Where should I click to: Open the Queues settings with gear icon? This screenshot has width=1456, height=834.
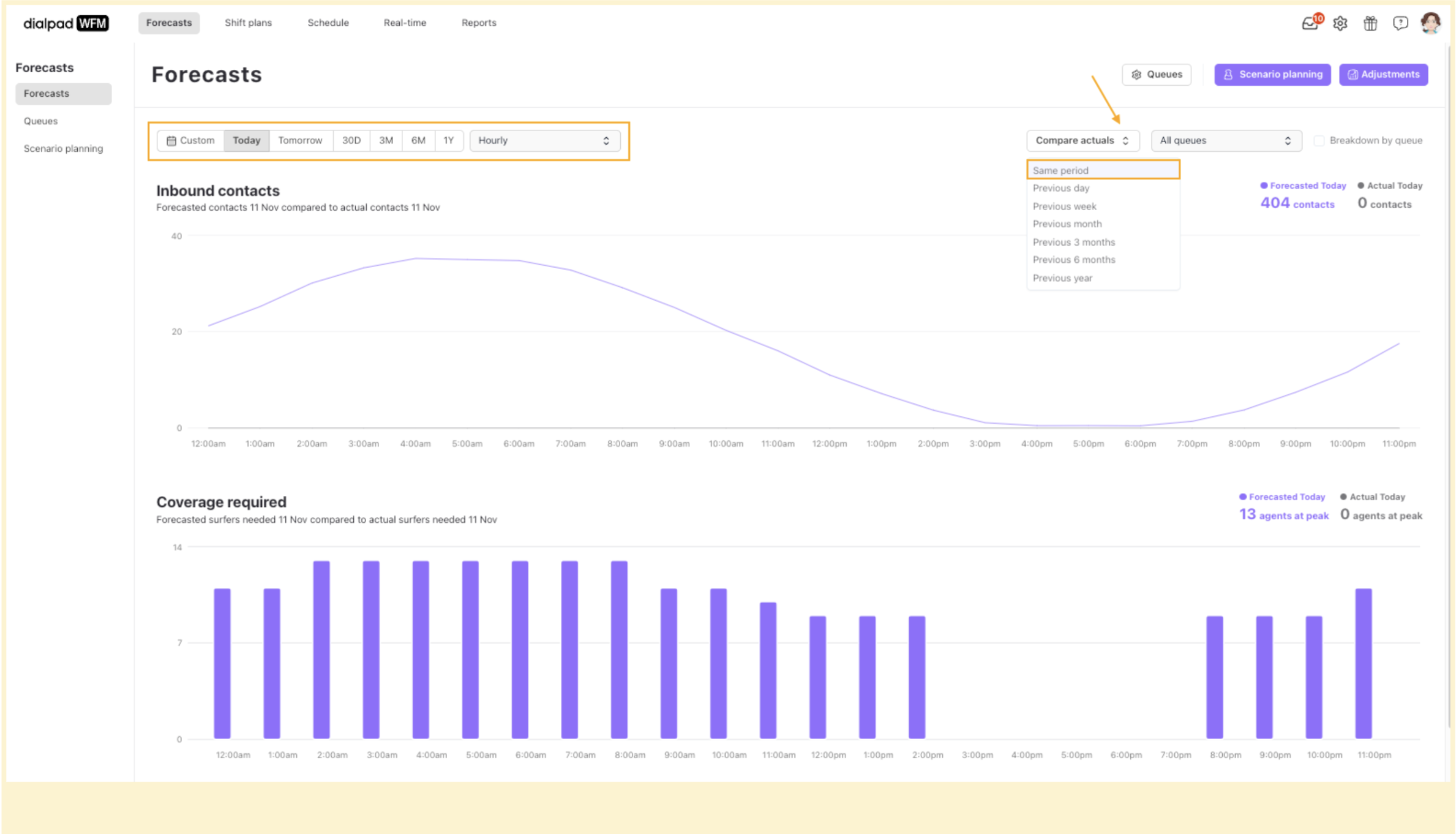pos(1157,74)
